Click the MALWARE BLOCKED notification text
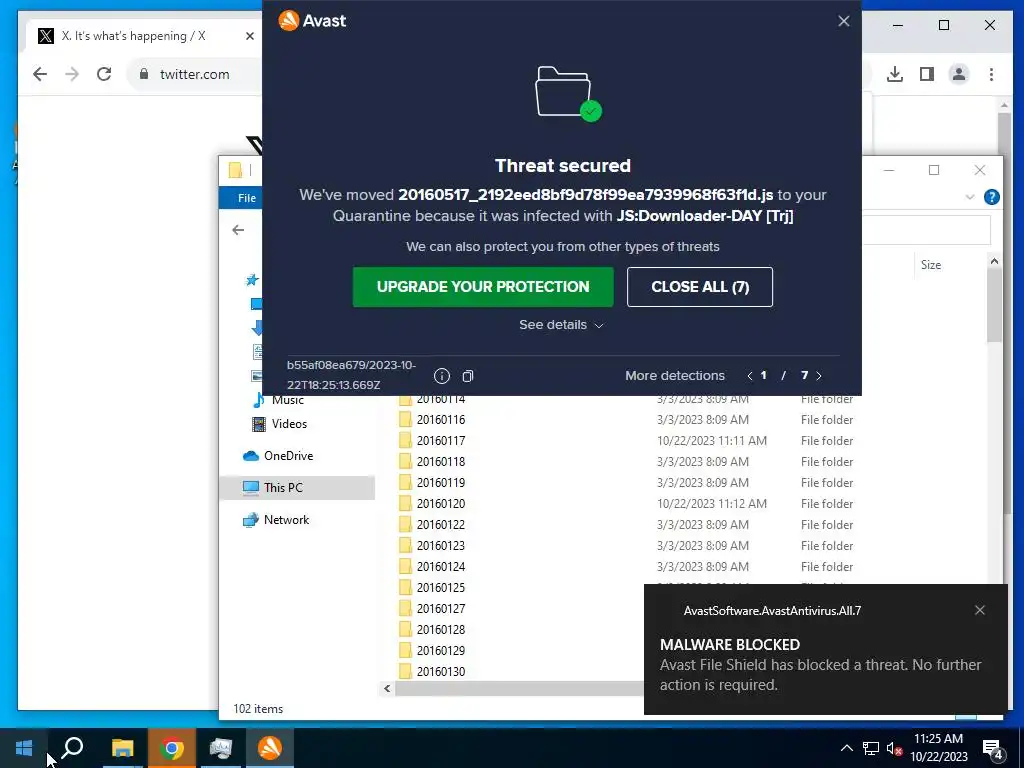 coord(729,645)
